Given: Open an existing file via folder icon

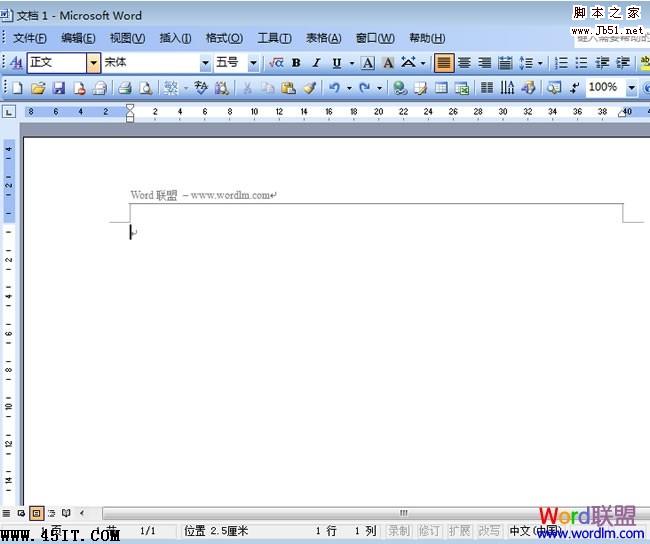Looking at the screenshot, I should click(x=38, y=87).
